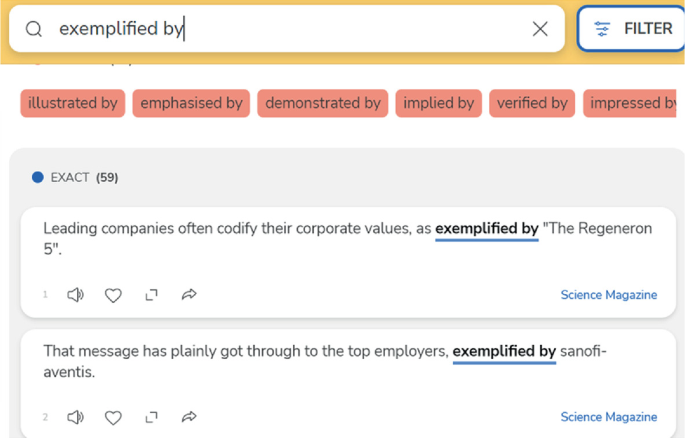Choose the "demonstrated by" suggestion
Viewport: 685px width, 438px height.
pyautogui.click(x=323, y=103)
